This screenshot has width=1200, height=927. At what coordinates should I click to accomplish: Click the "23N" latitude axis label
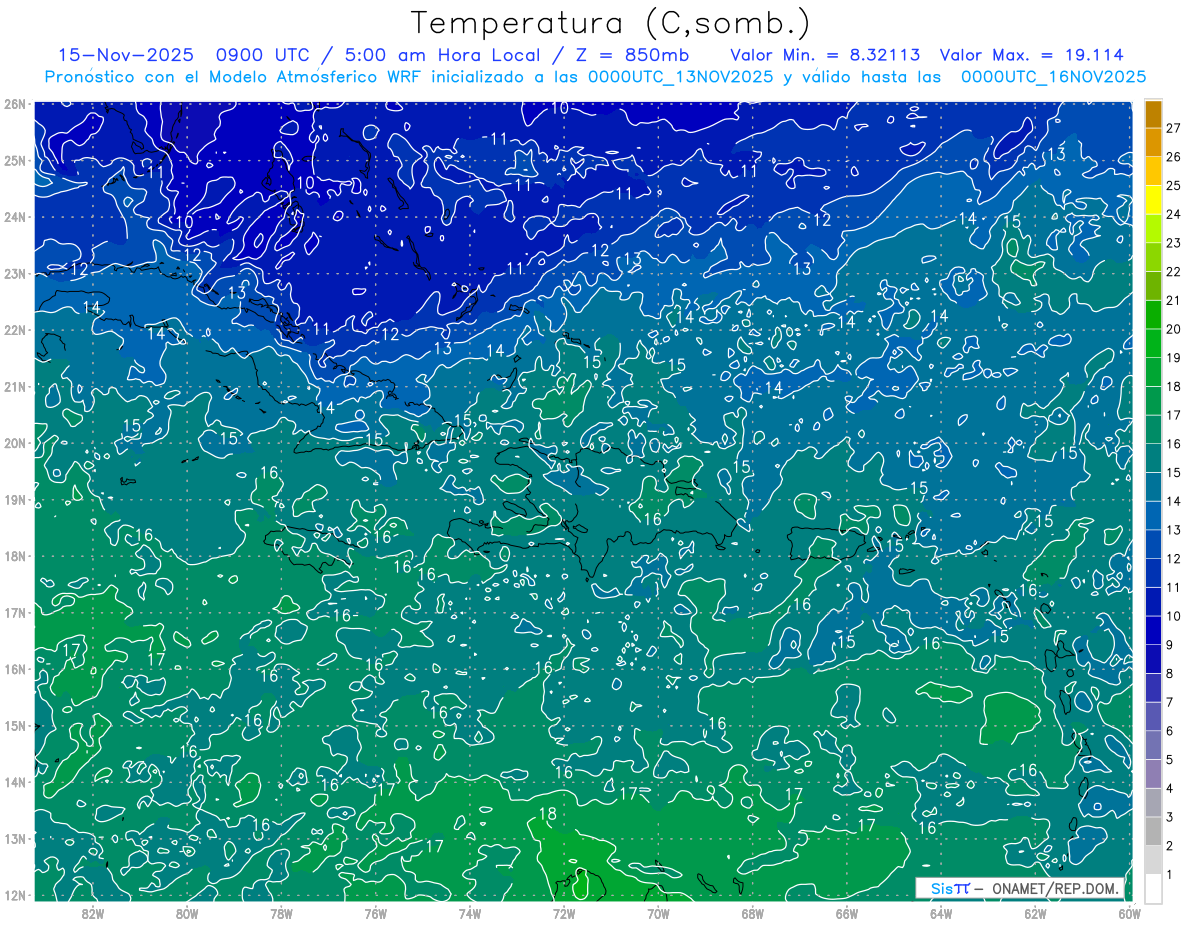click(x=15, y=273)
